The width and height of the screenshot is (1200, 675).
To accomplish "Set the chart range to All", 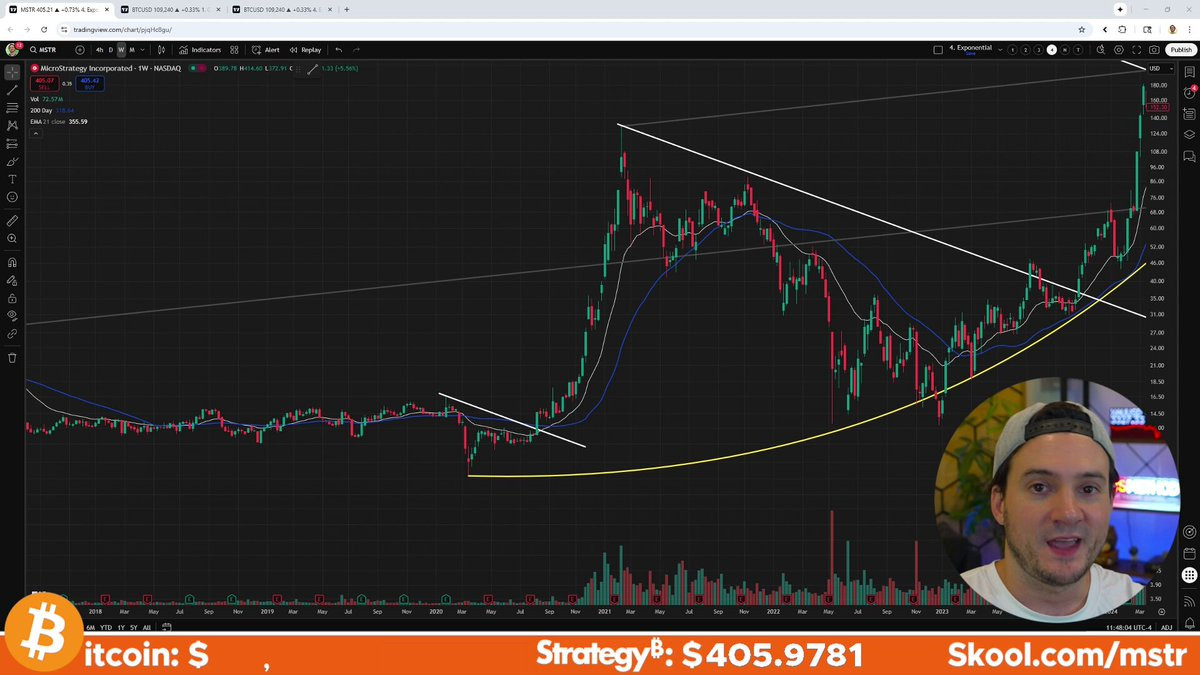I will [x=147, y=627].
